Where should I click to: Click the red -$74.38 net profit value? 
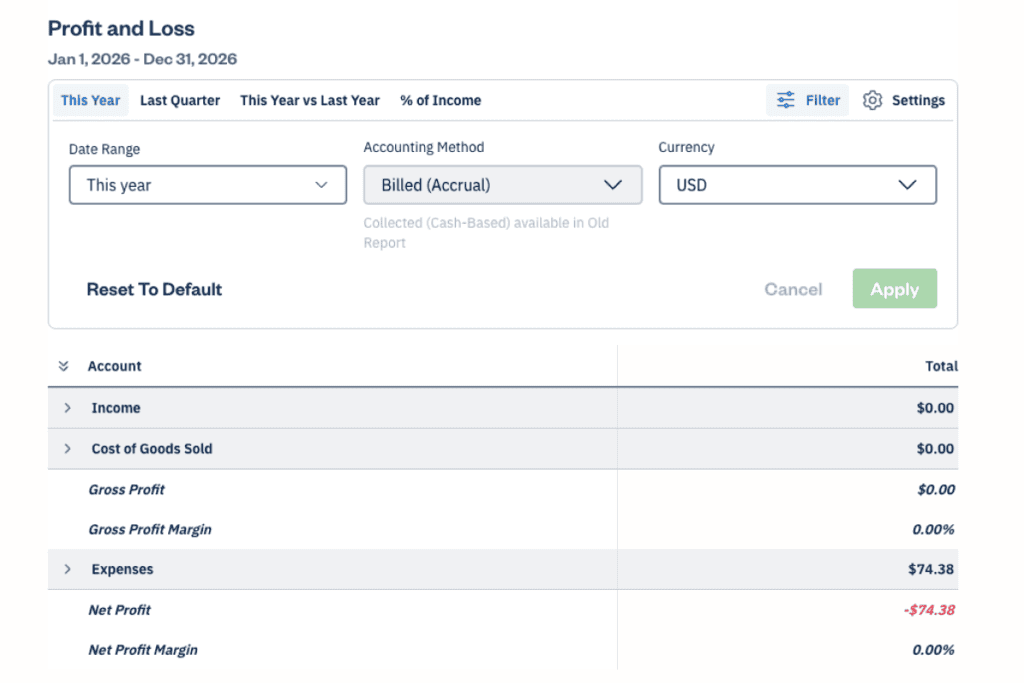[x=929, y=610]
